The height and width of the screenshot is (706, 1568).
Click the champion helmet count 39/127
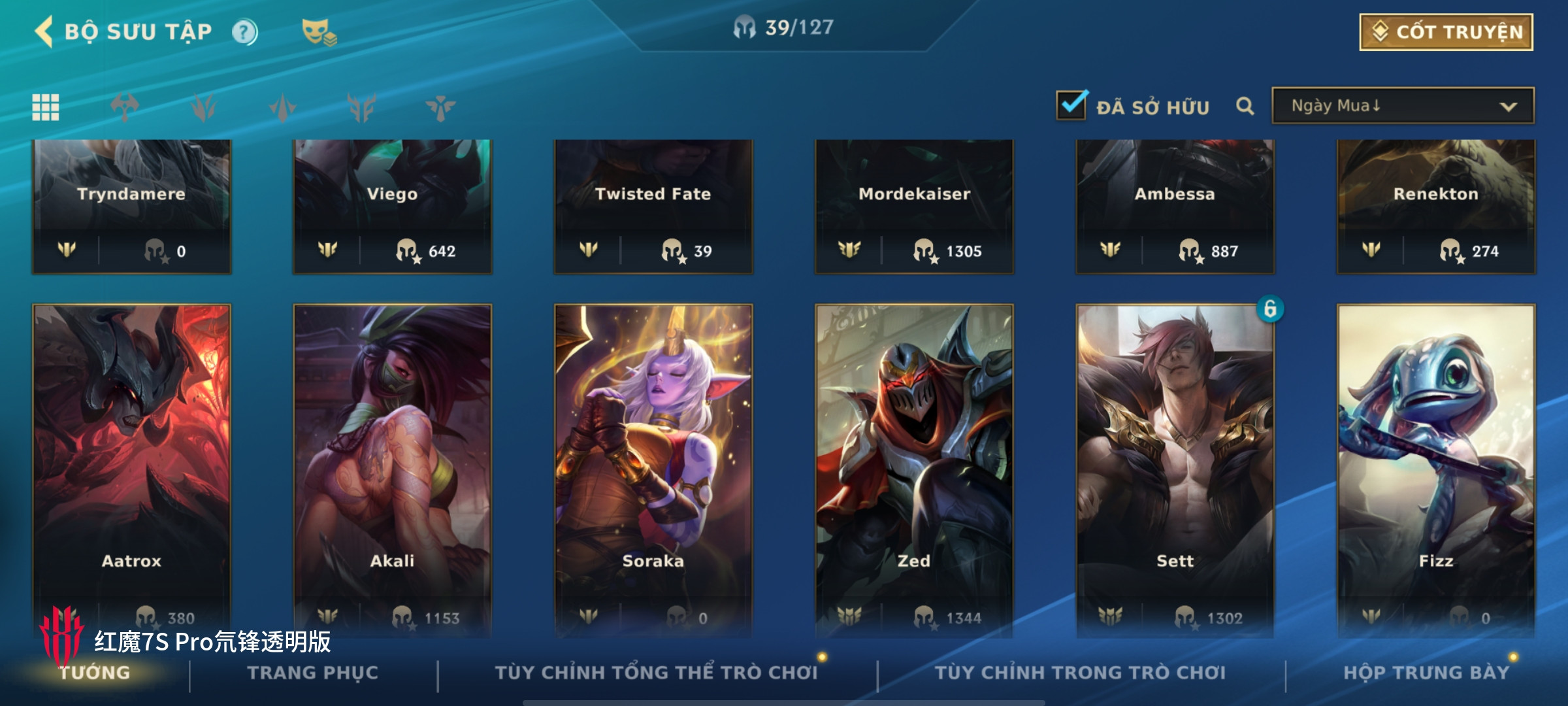tap(783, 27)
